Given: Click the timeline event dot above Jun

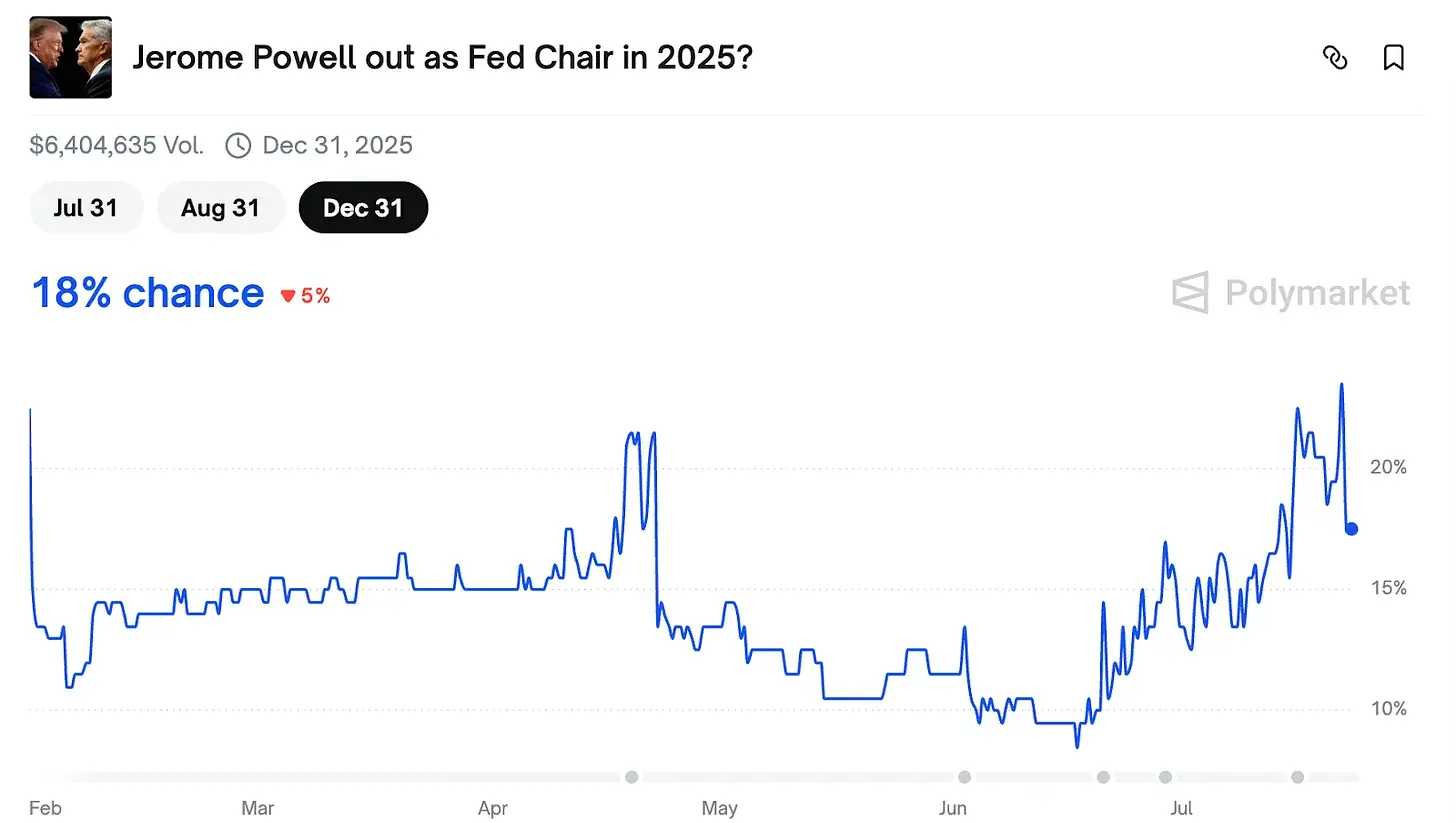Looking at the screenshot, I should pos(964,777).
